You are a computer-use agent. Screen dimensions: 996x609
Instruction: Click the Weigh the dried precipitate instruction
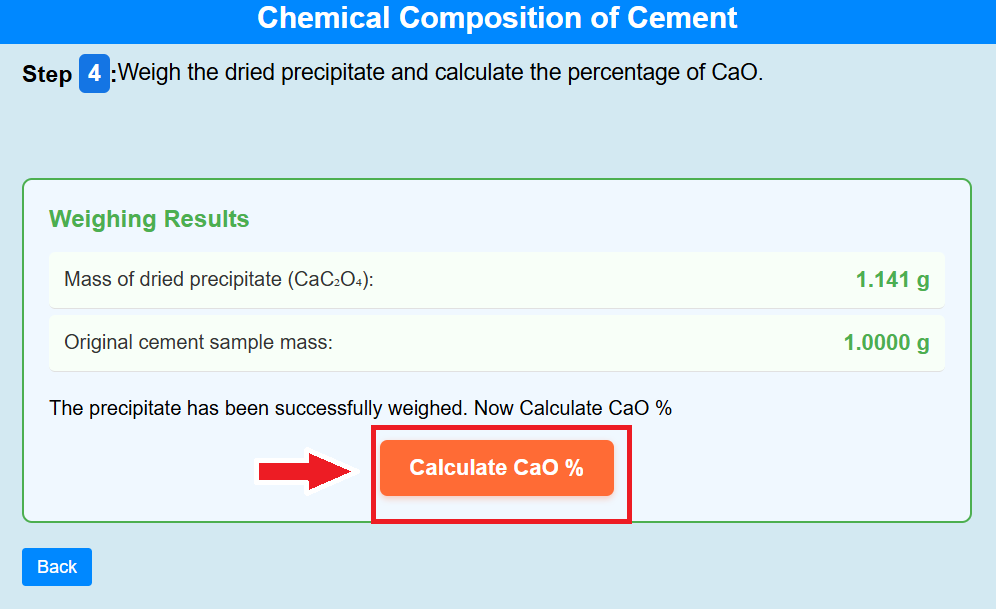441,73
